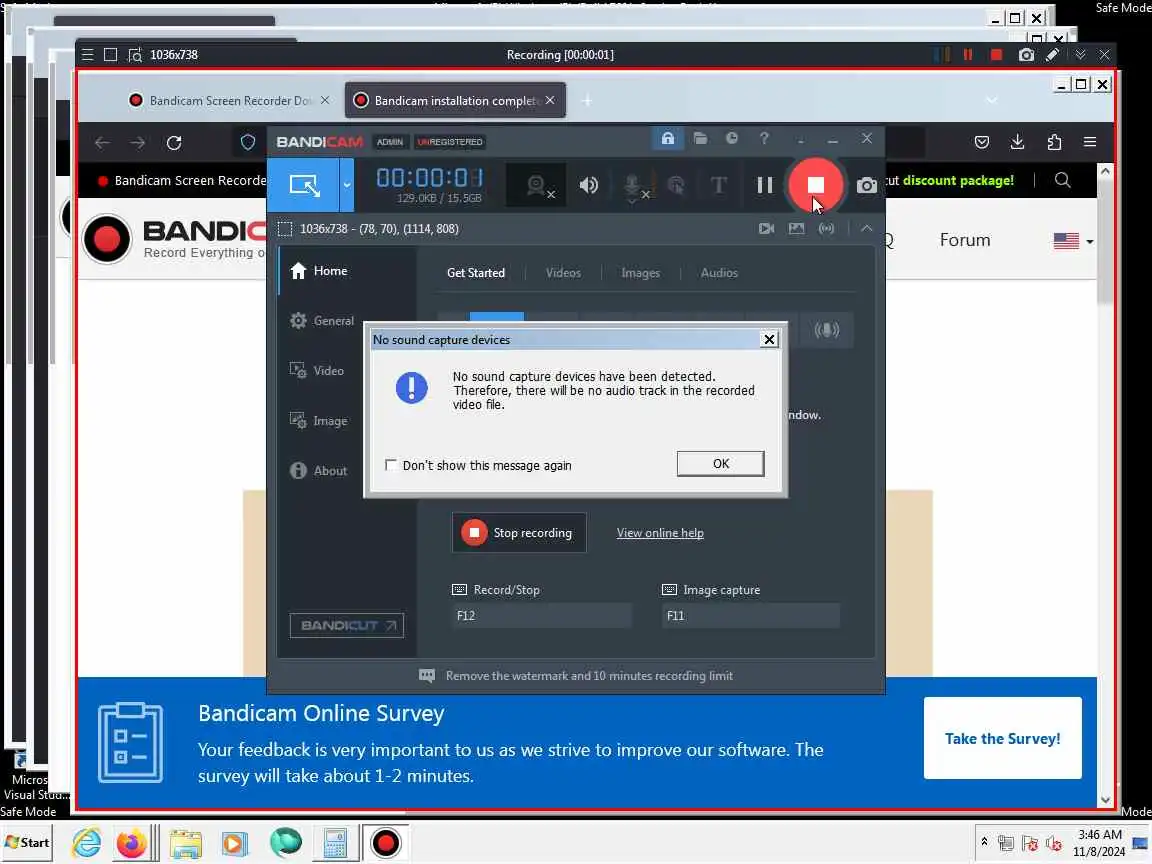Open Firefox from the taskbar
The image size is (1152, 864).
tap(132, 843)
